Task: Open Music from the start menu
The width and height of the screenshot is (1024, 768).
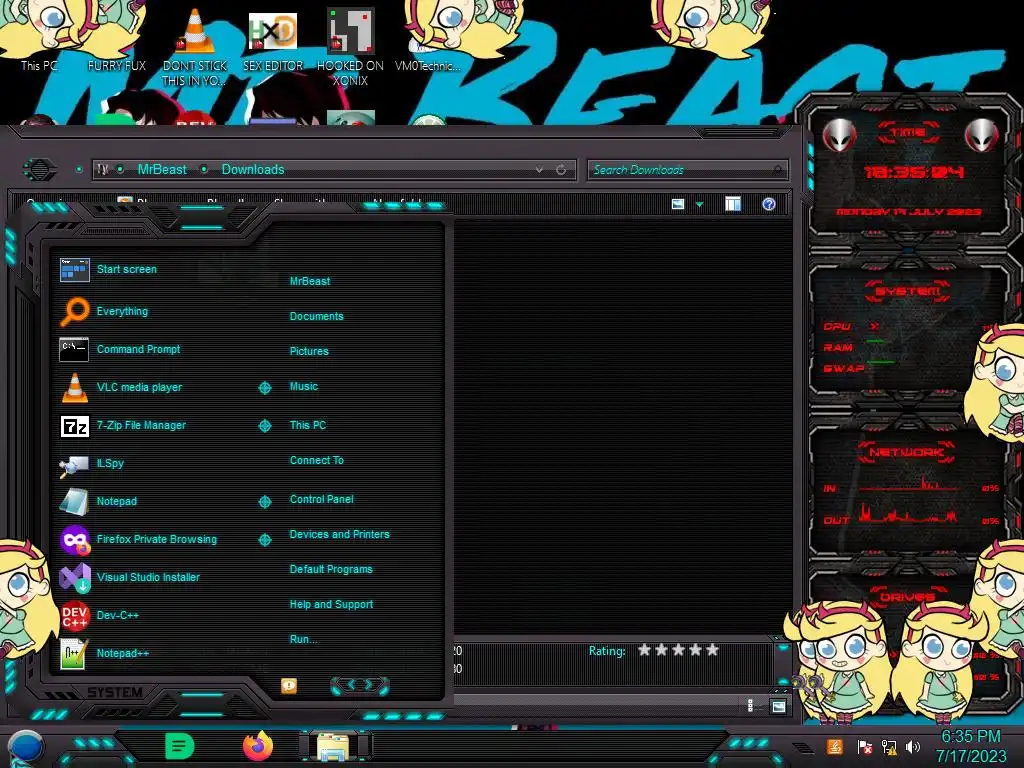Action: pyautogui.click(x=304, y=387)
